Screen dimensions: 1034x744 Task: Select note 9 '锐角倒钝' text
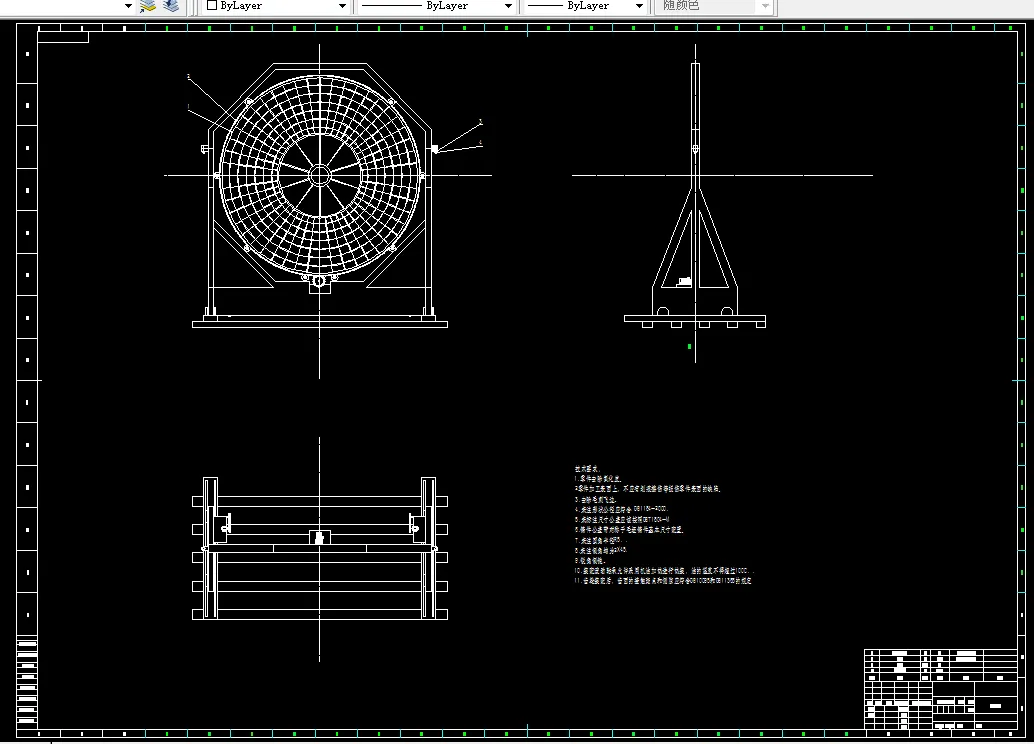point(590,561)
